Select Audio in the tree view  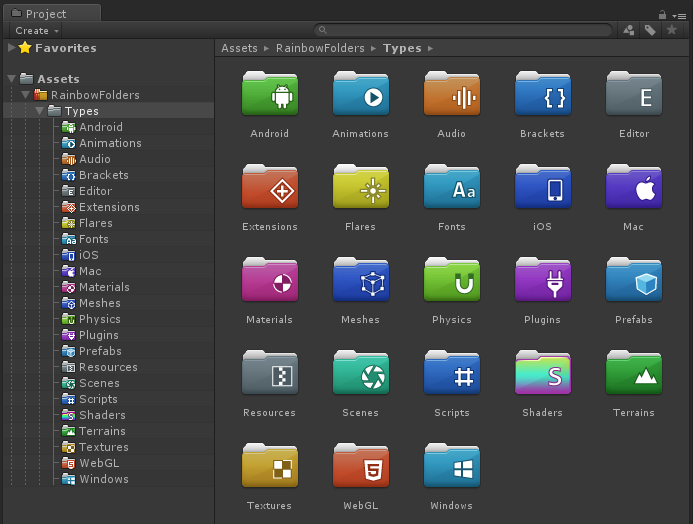pyautogui.click(x=95, y=159)
